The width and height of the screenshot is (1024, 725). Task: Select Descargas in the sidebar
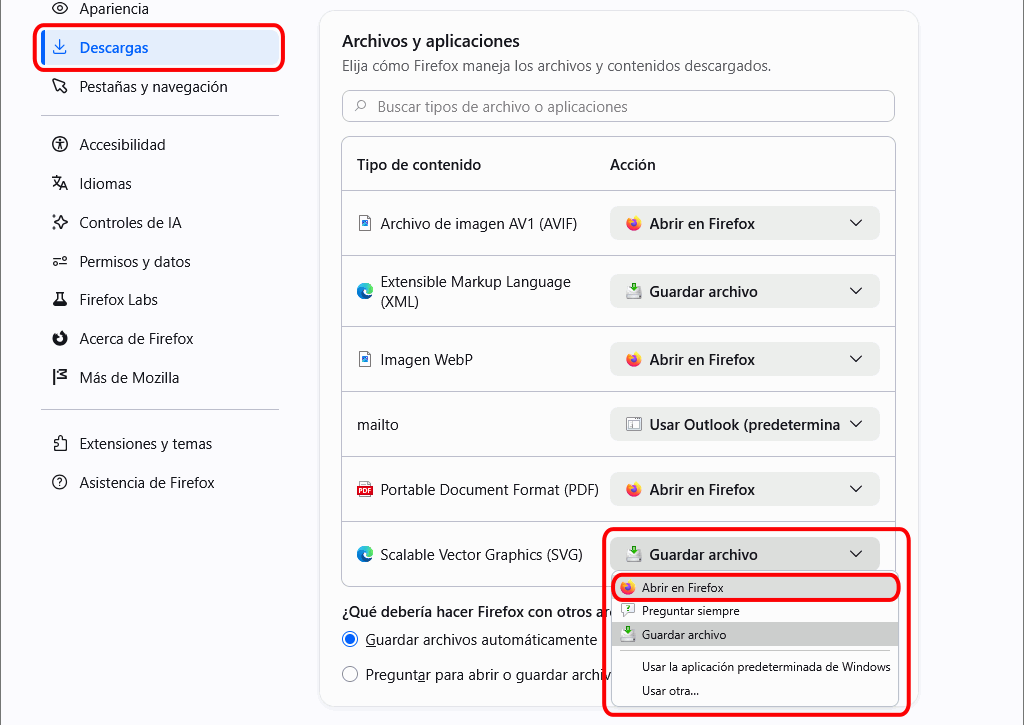(x=160, y=48)
